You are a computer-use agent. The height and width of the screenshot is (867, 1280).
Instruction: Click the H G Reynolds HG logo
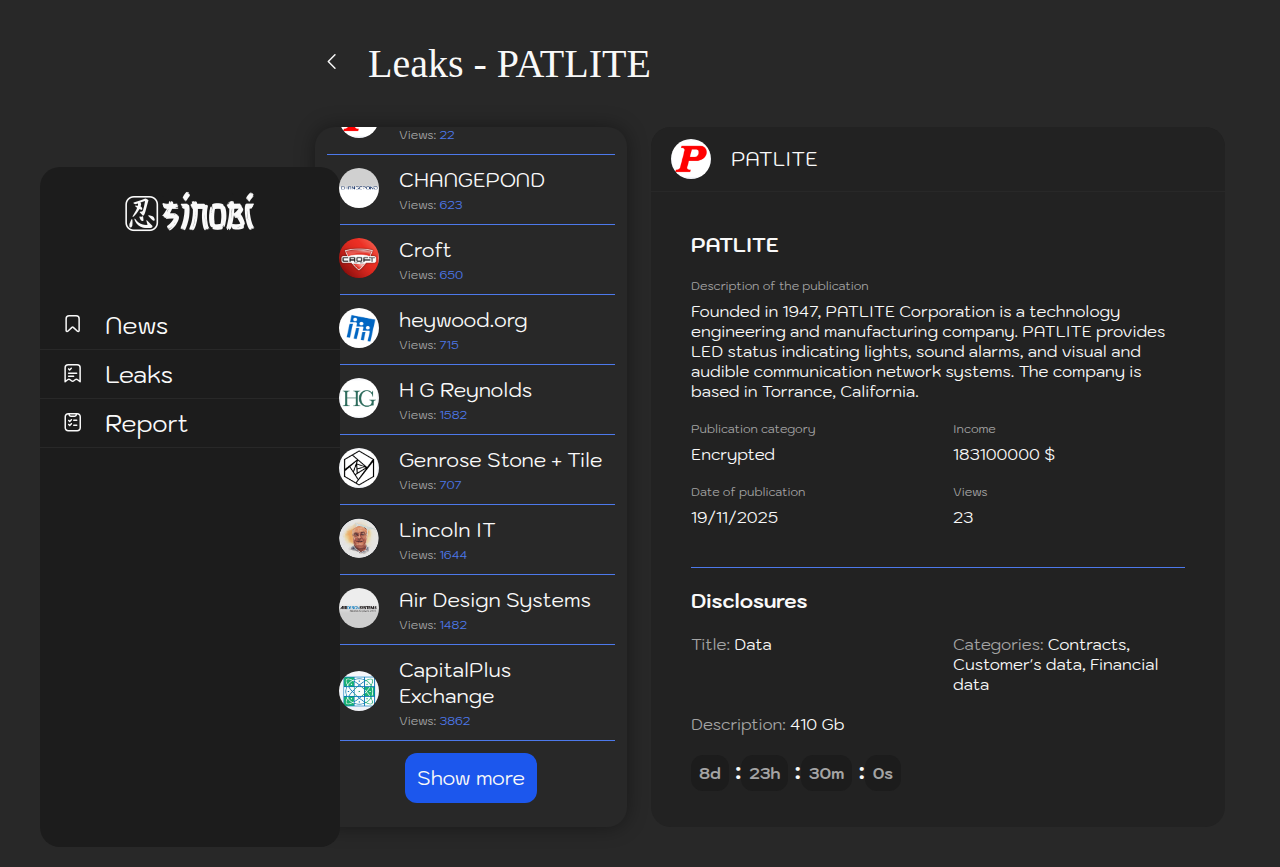pos(359,398)
